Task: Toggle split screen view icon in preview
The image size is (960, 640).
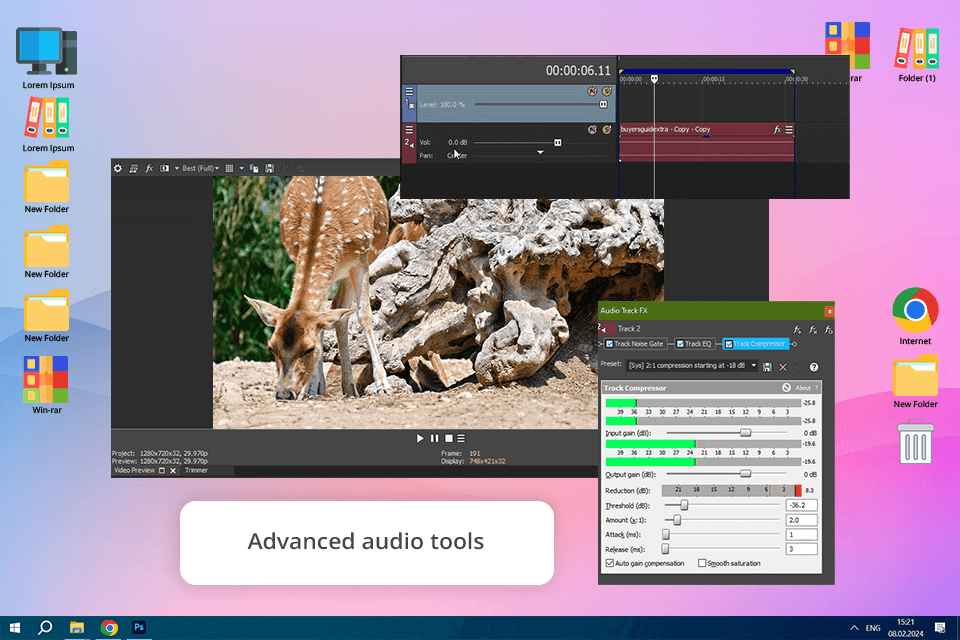Action: [x=164, y=168]
